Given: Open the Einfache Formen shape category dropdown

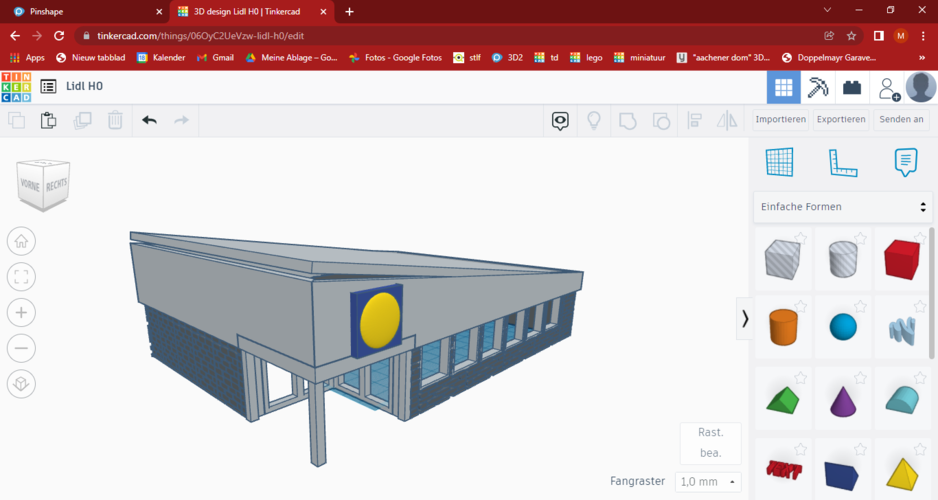Looking at the screenshot, I should [842, 207].
